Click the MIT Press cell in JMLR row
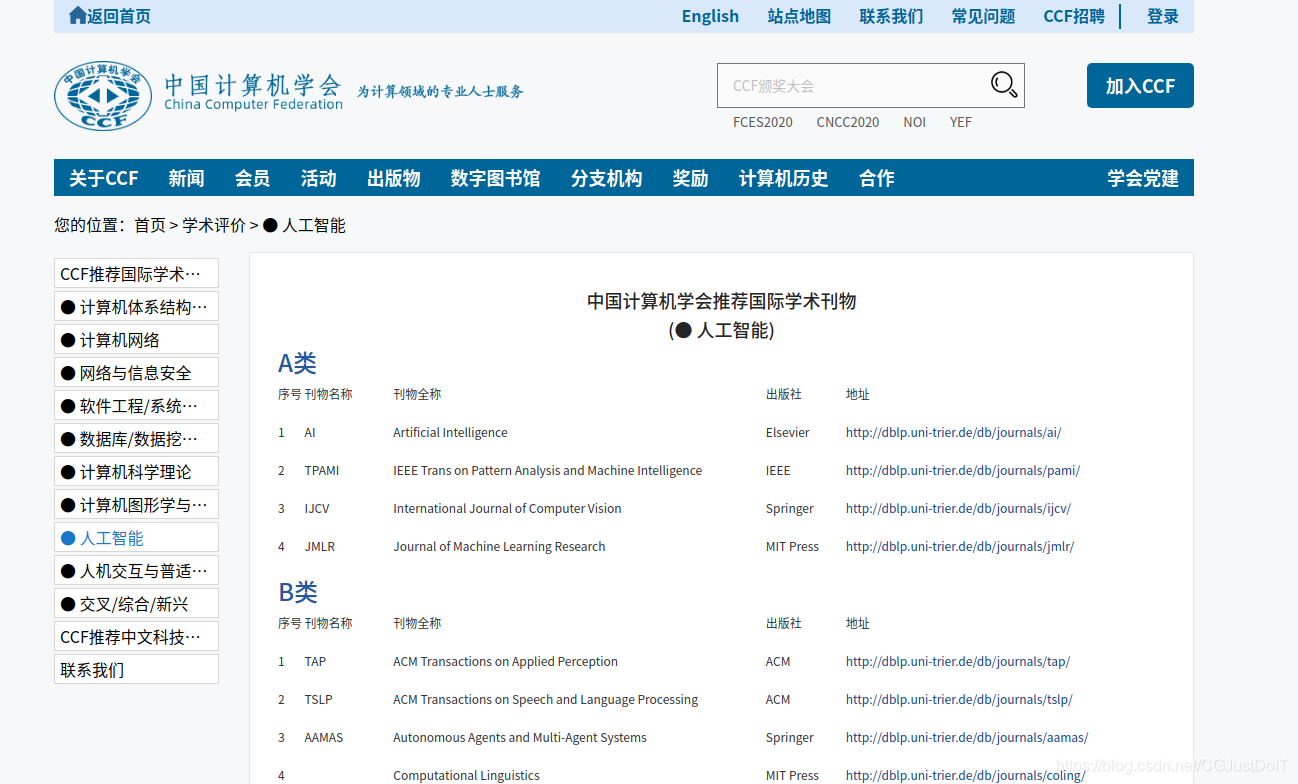The image size is (1298, 784). (792, 547)
